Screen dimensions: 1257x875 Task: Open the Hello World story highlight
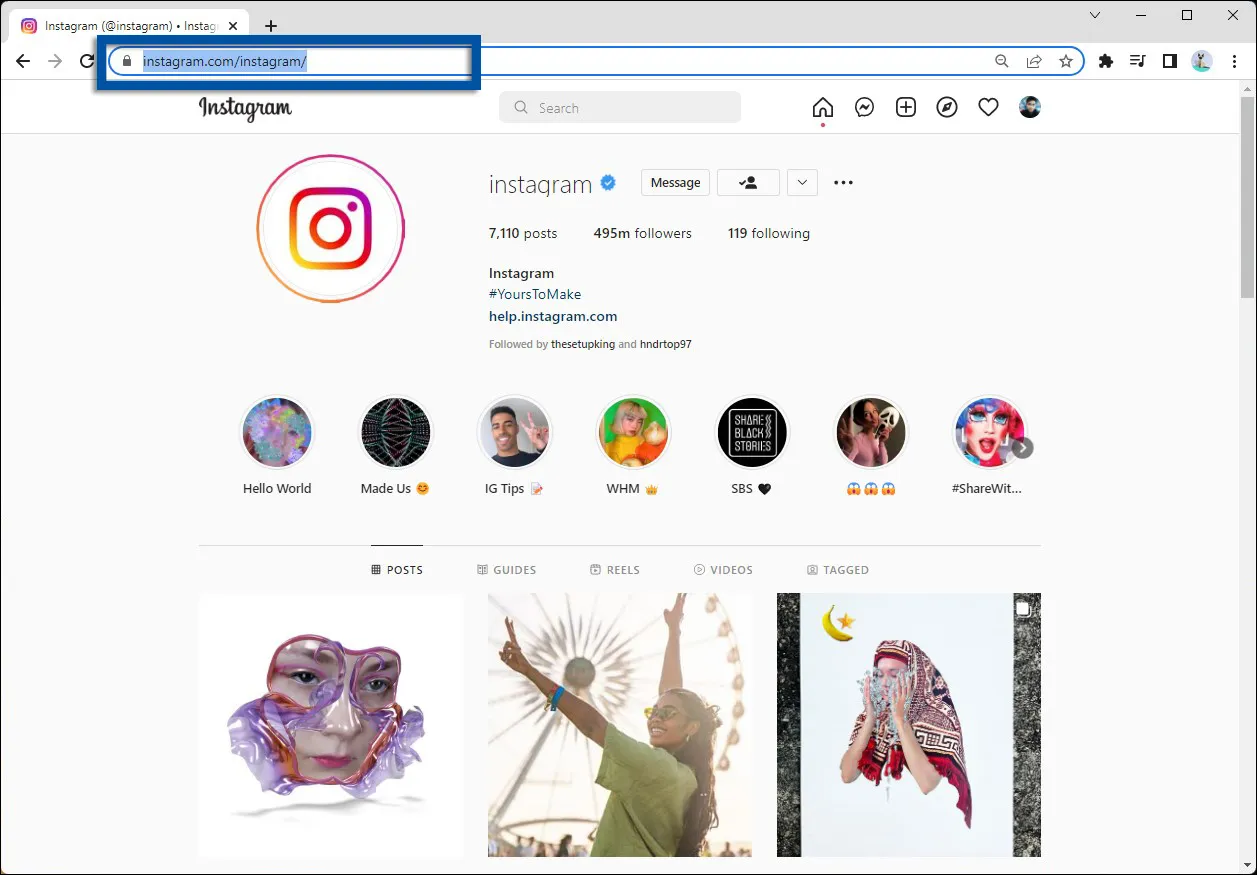tap(277, 432)
